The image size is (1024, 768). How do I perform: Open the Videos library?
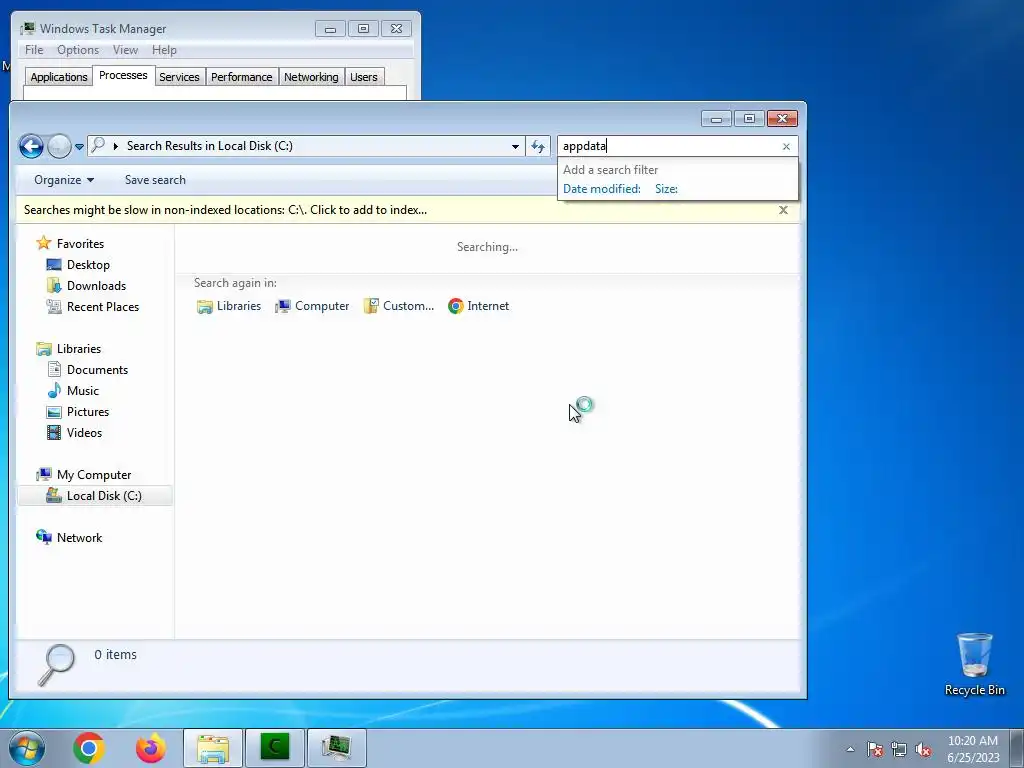pos(74,432)
